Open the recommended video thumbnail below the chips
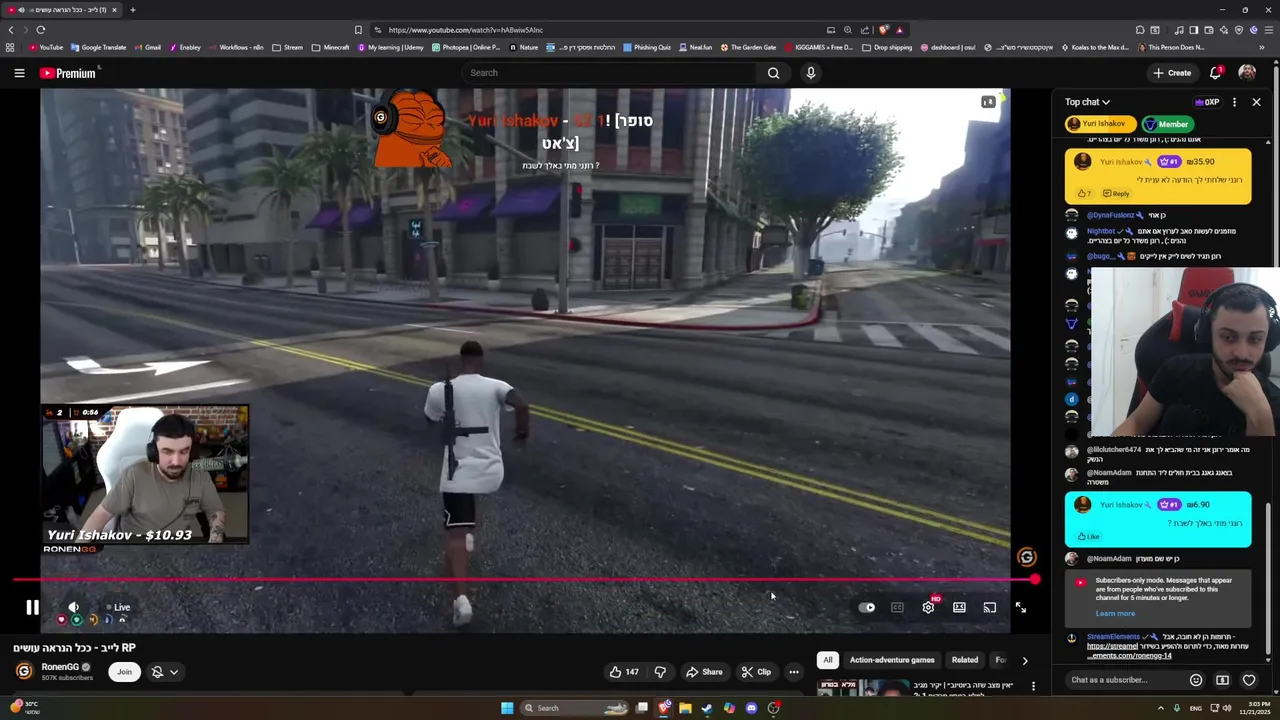 [x=863, y=688]
